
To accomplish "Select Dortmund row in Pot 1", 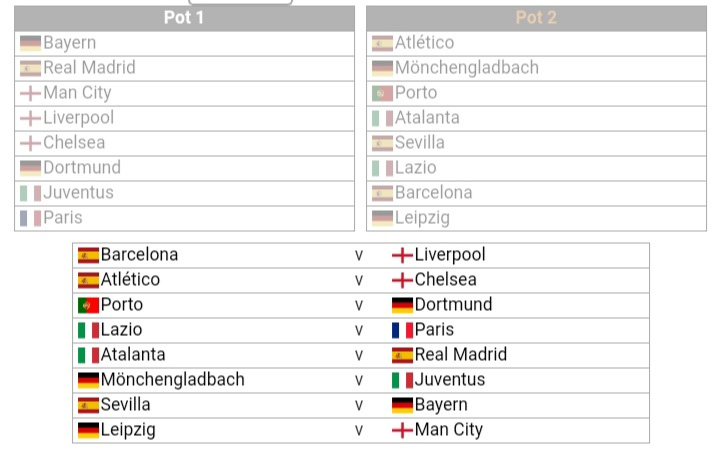I will pos(185,168).
